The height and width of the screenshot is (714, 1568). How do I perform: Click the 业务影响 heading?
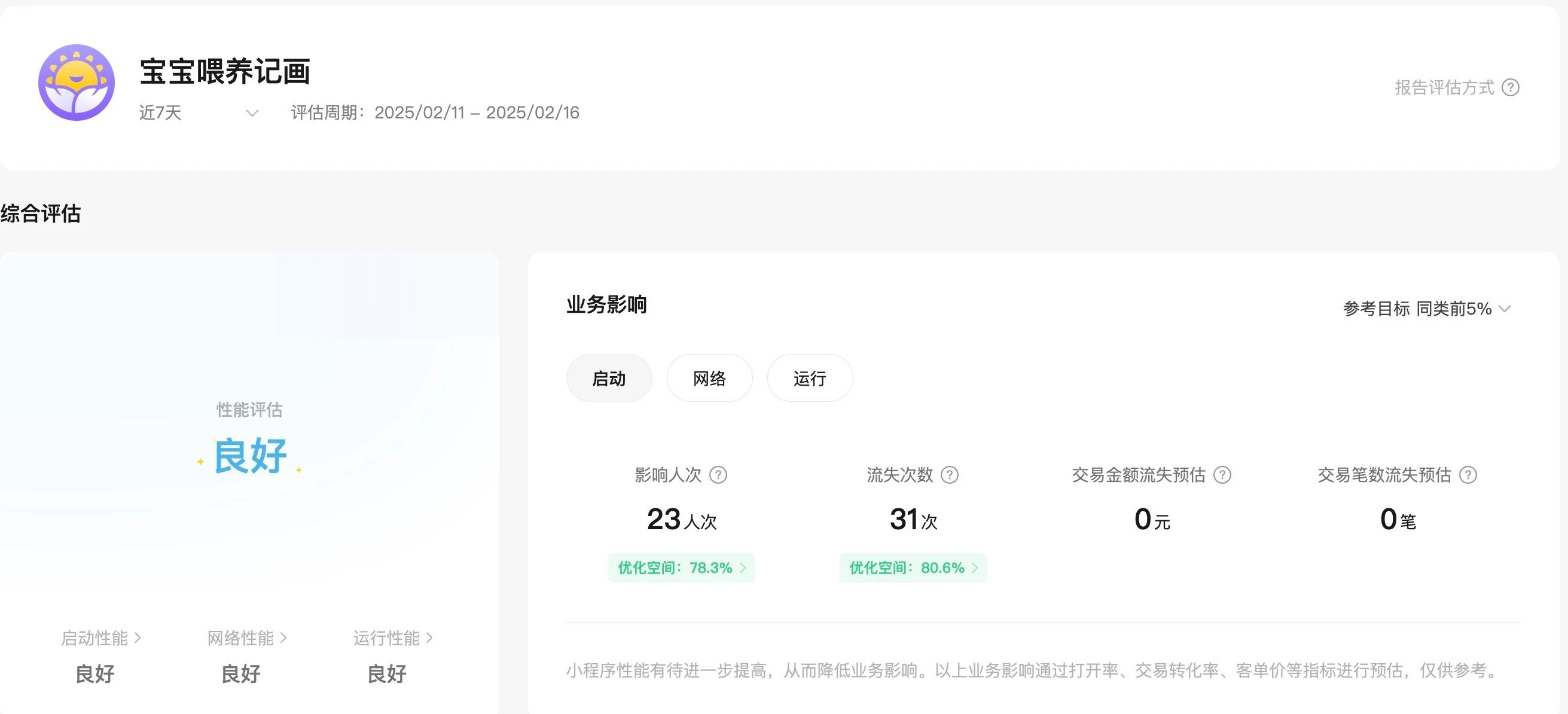pos(606,304)
